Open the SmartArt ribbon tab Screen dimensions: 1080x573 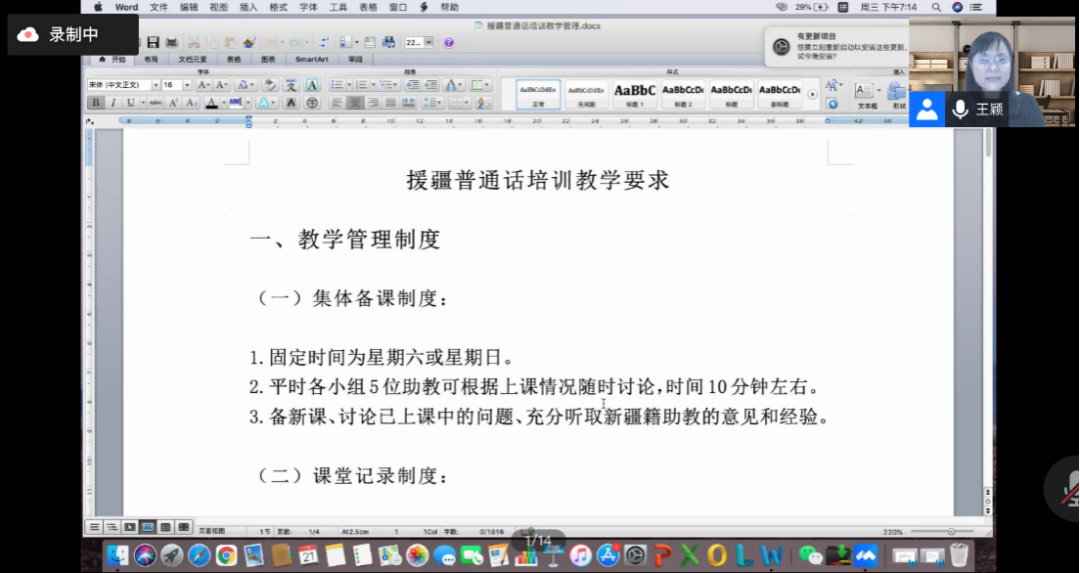coord(312,59)
